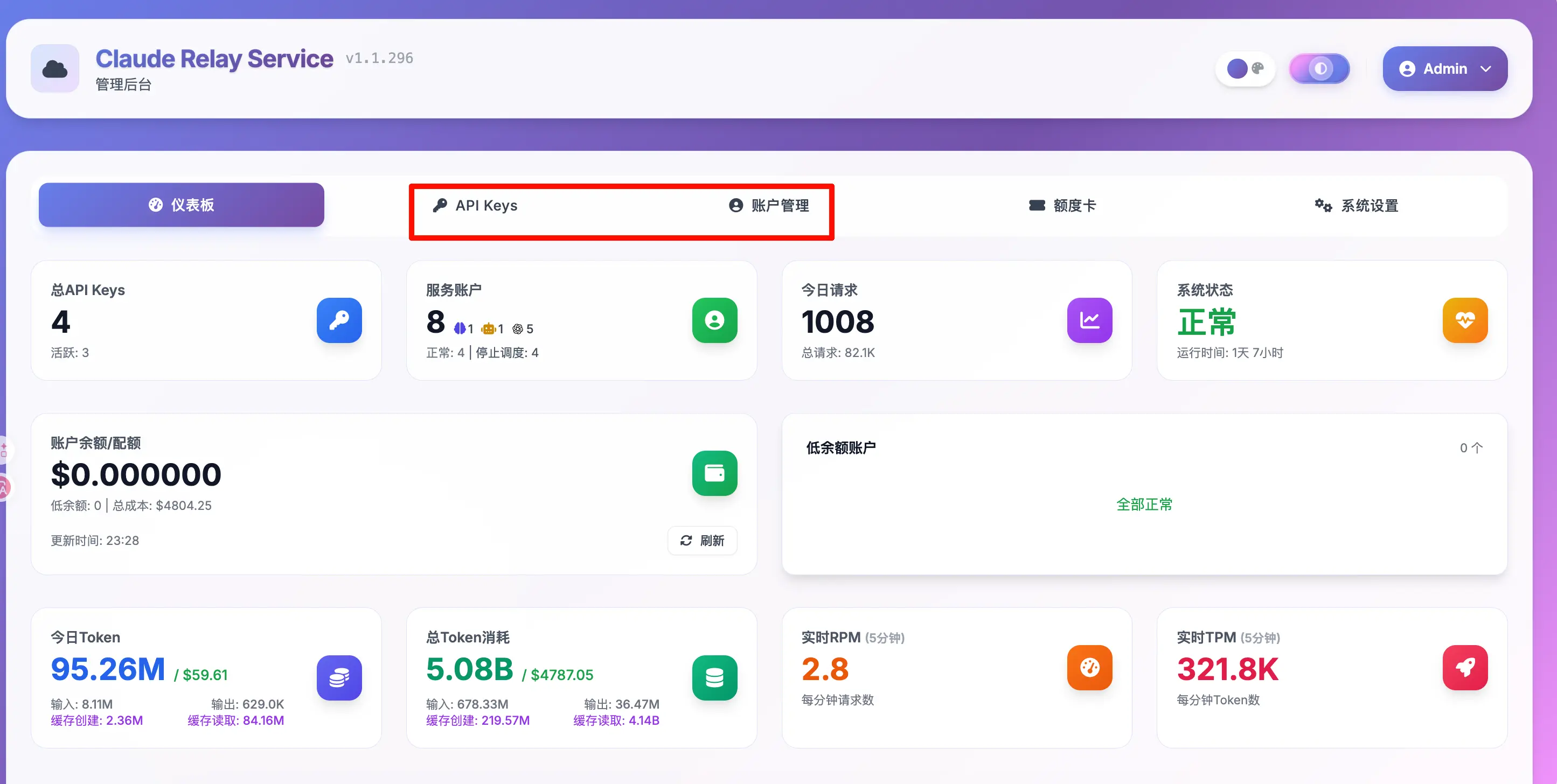This screenshot has height=784, width=1557.
Task: Click the green database icon in the 总Token消耗 card
Action: coord(714,678)
